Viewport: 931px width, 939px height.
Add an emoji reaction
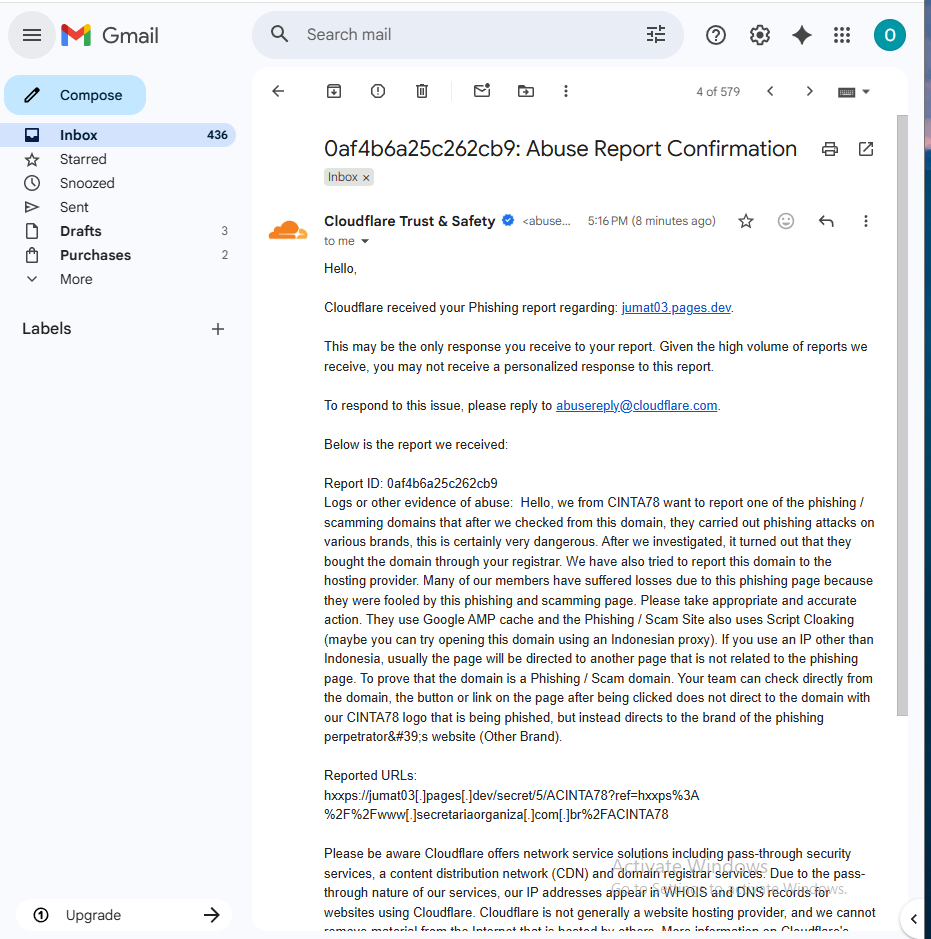pyautogui.click(x=786, y=221)
